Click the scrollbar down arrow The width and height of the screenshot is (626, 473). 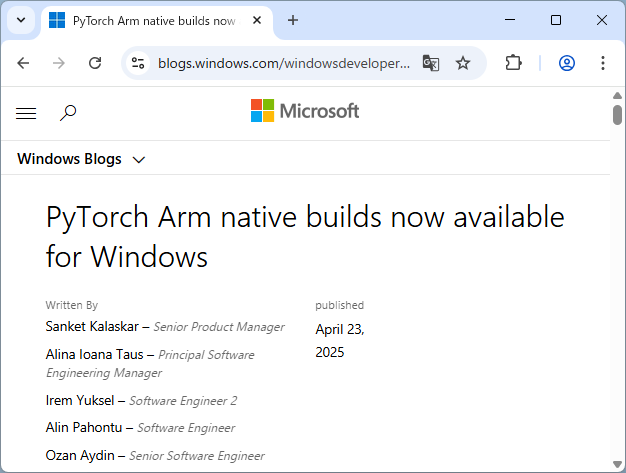coord(617,464)
